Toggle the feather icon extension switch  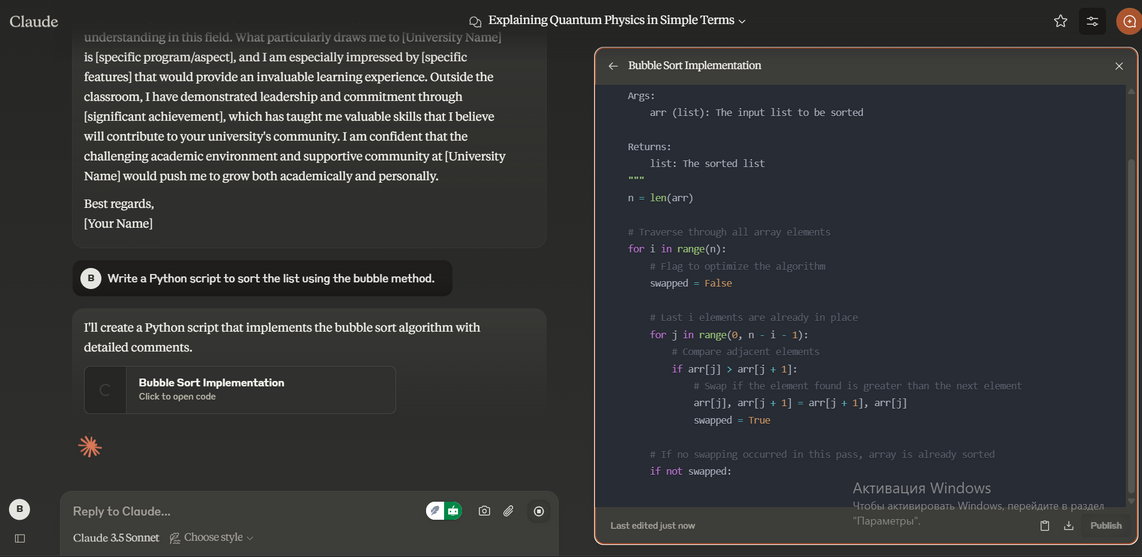435,511
